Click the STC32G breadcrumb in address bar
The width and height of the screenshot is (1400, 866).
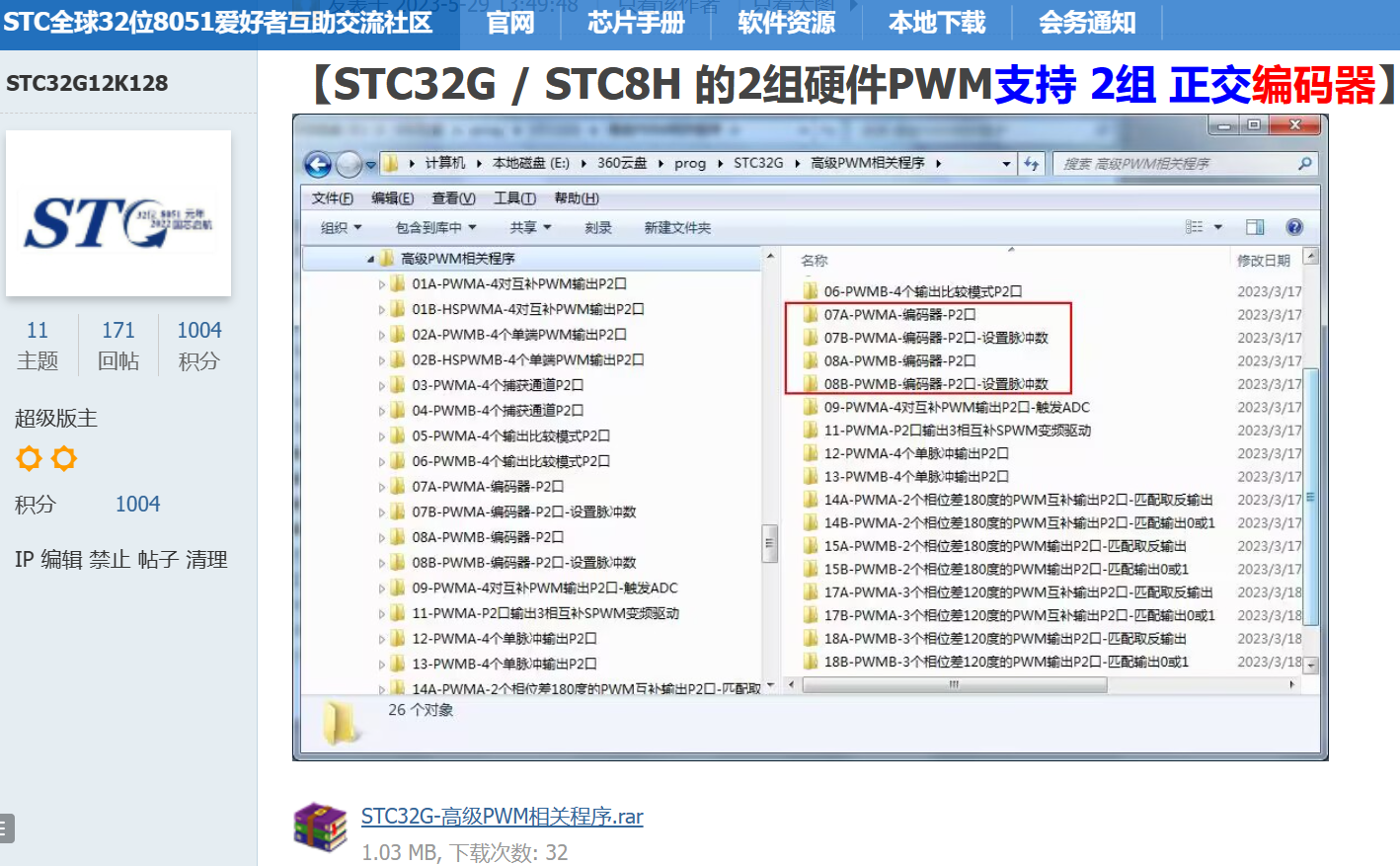pyautogui.click(x=758, y=163)
